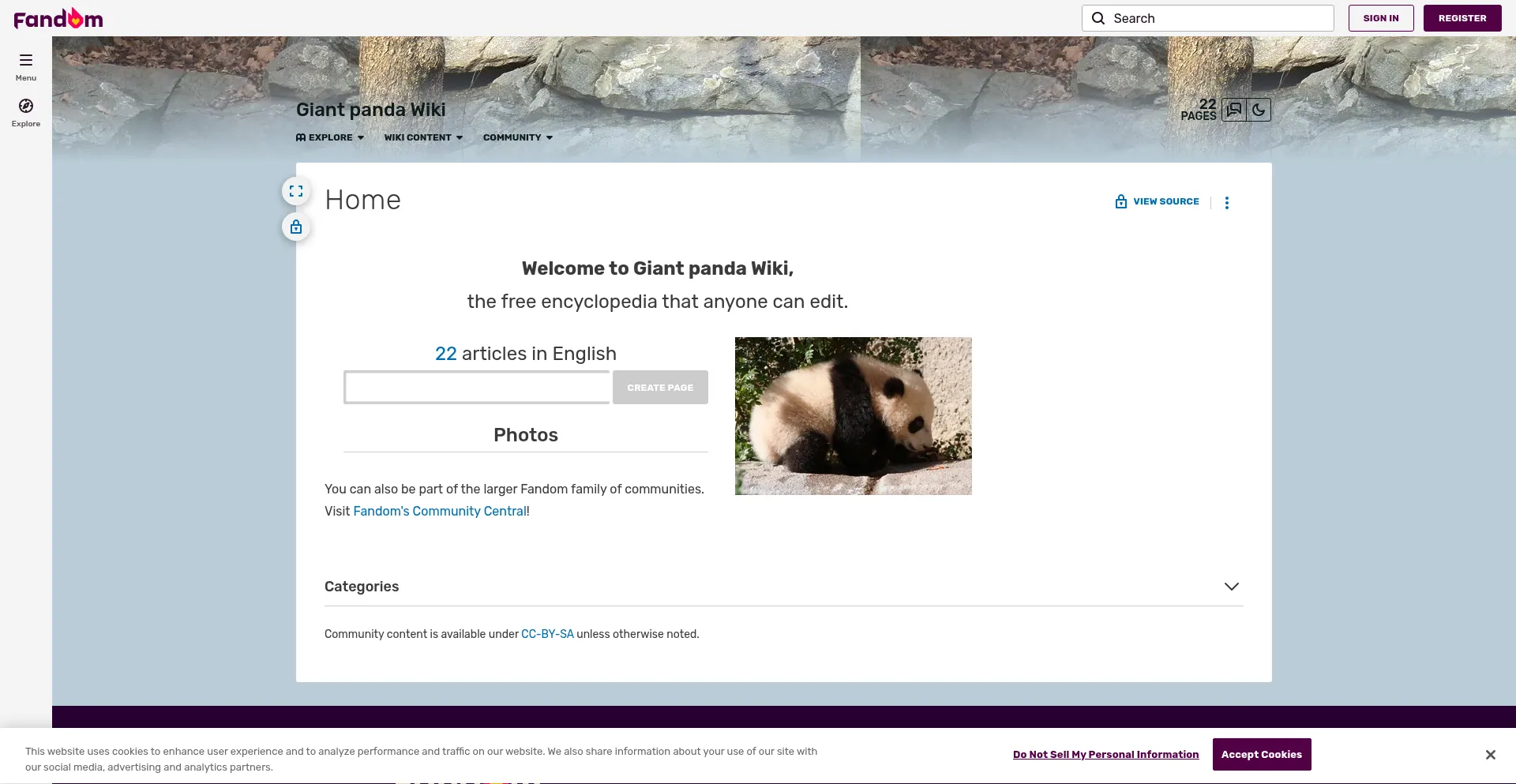Image resolution: width=1516 pixels, height=784 pixels.
Task: Toggle dark theme with moon icon
Action: (x=1259, y=110)
